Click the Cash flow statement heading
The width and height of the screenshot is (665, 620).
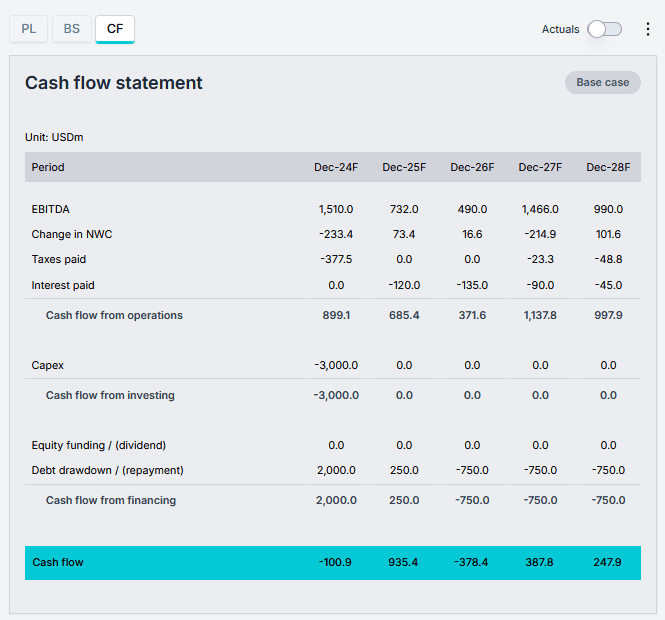(114, 83)
